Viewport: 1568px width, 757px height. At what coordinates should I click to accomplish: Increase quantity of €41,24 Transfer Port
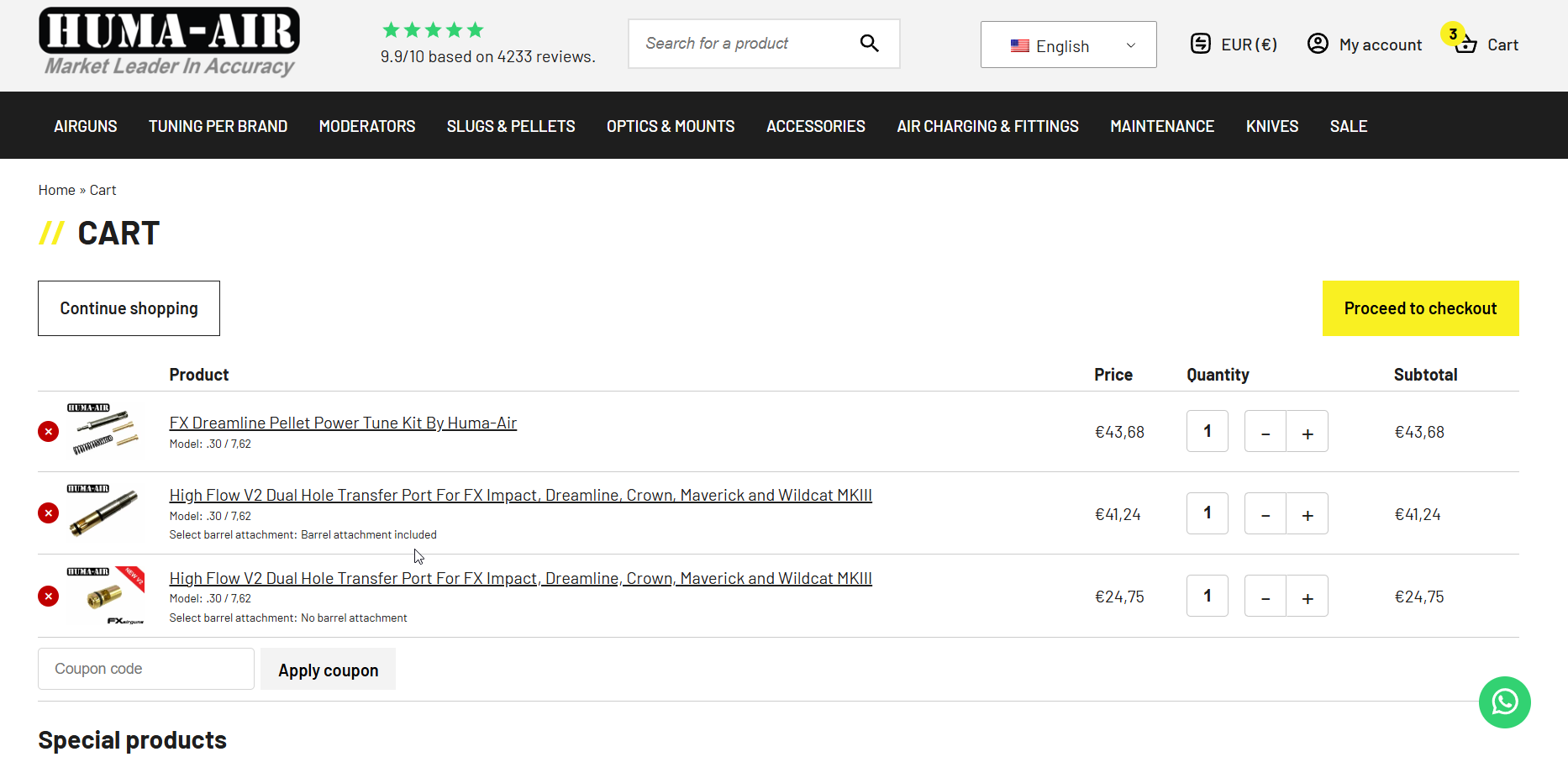(x=1308, y=513)
